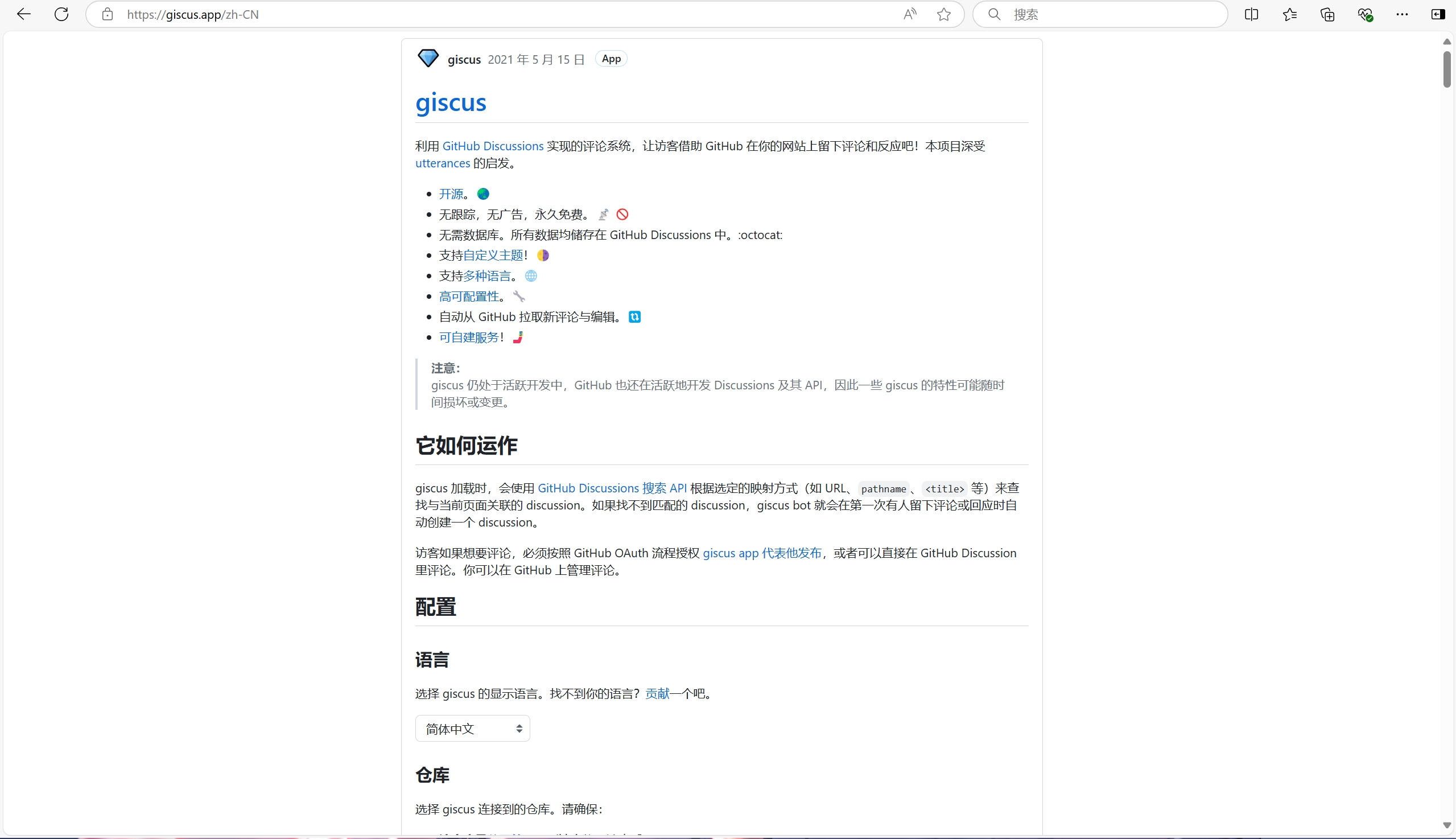Screen dimensions: 1456x839
Task: Open Read aloud icon in address bar
Action: click(x=910, y=14)
